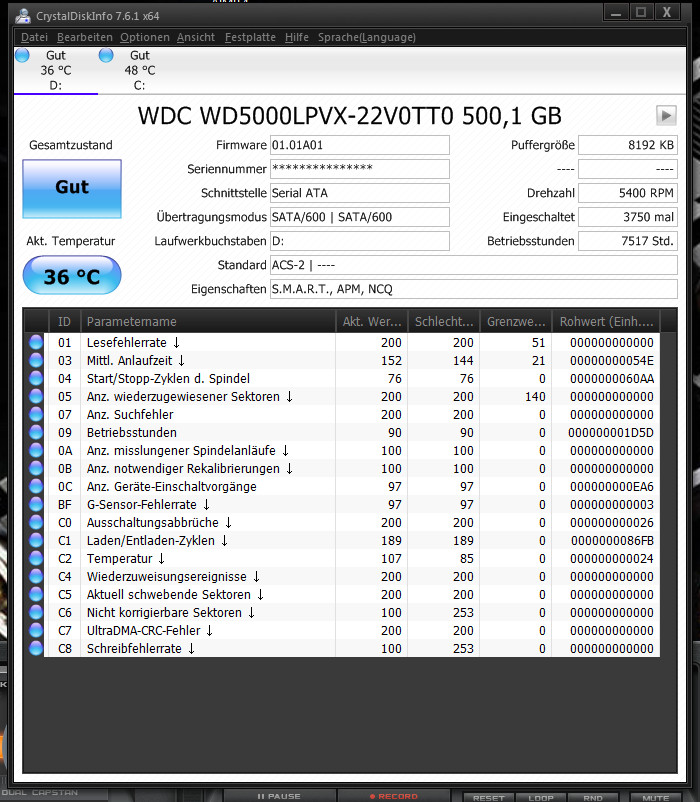Image resolution: width=700 pixels, height=802 pixels.
Task: Click status orb for notwendiger Rekalibrierungen row
Action: [x=36, y=469]
